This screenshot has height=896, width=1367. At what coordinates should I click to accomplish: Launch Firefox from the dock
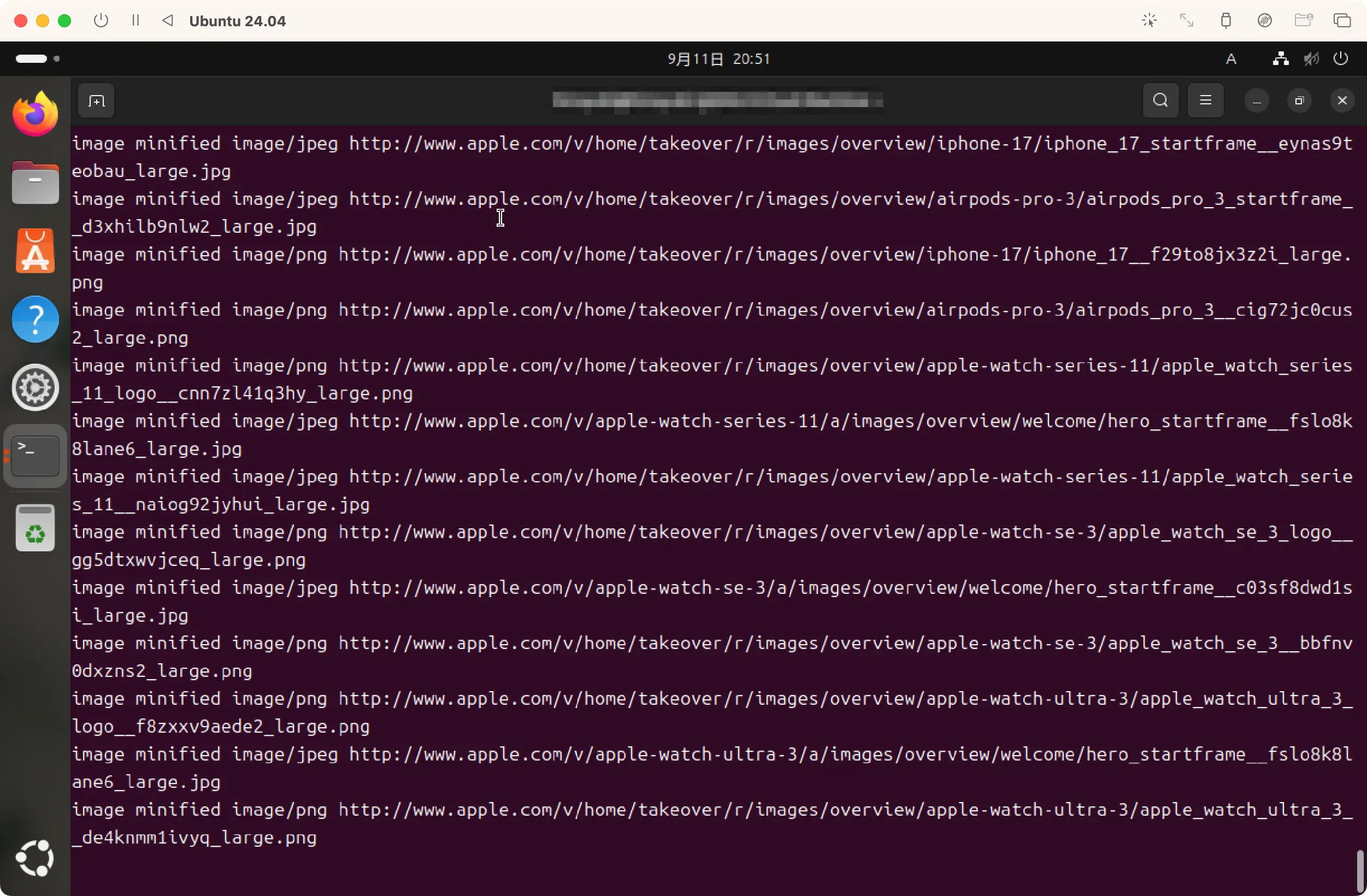point(35,114)
